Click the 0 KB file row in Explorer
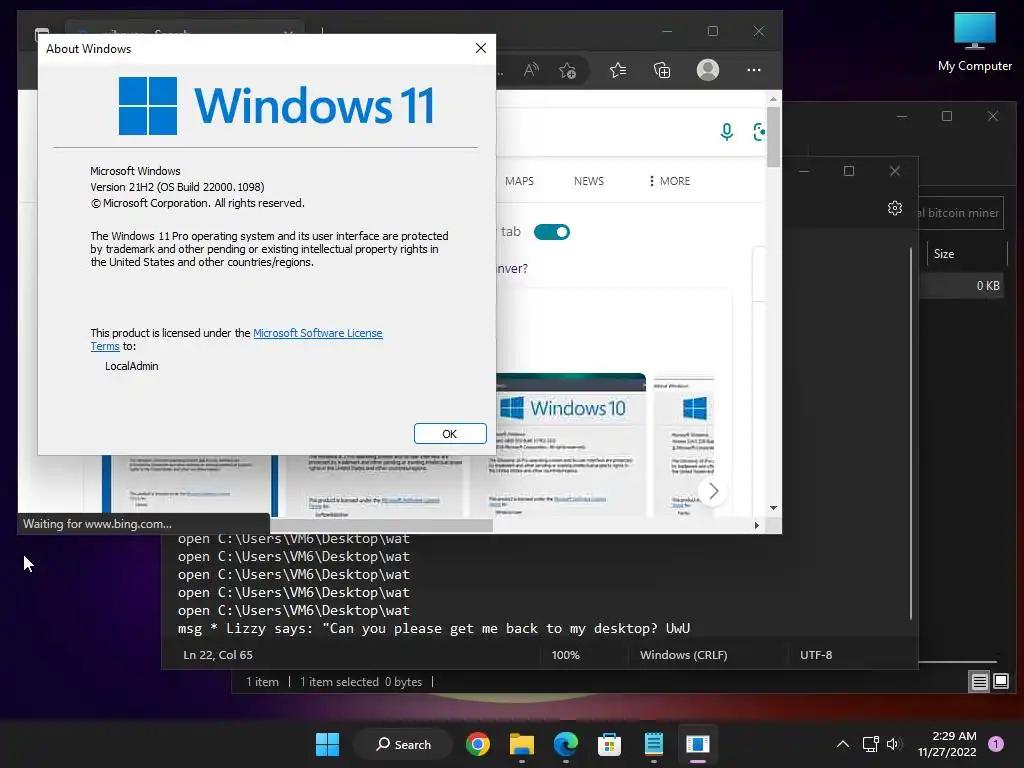The width and height of the screenshot is (1024, 768). 961,285
